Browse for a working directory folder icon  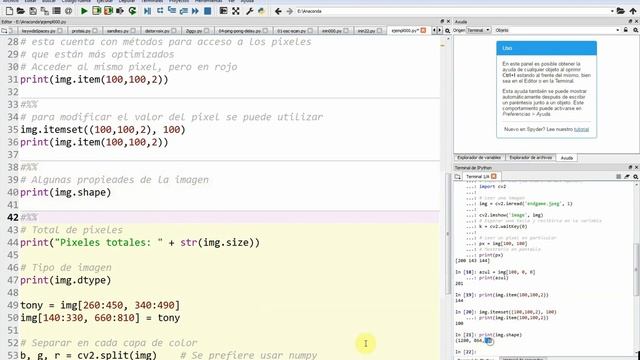(x=621, y=11)
